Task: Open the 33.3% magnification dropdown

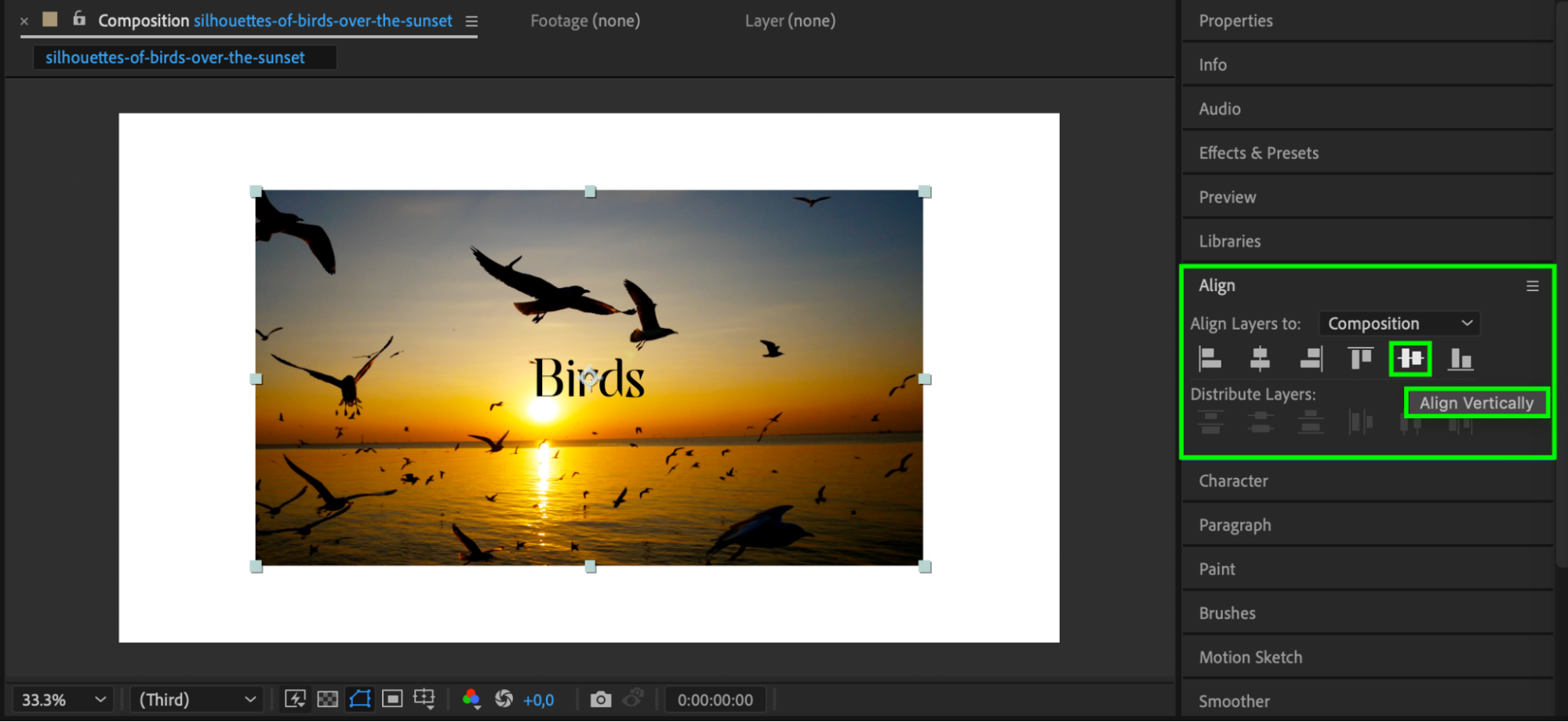Action: click(63, 699)
